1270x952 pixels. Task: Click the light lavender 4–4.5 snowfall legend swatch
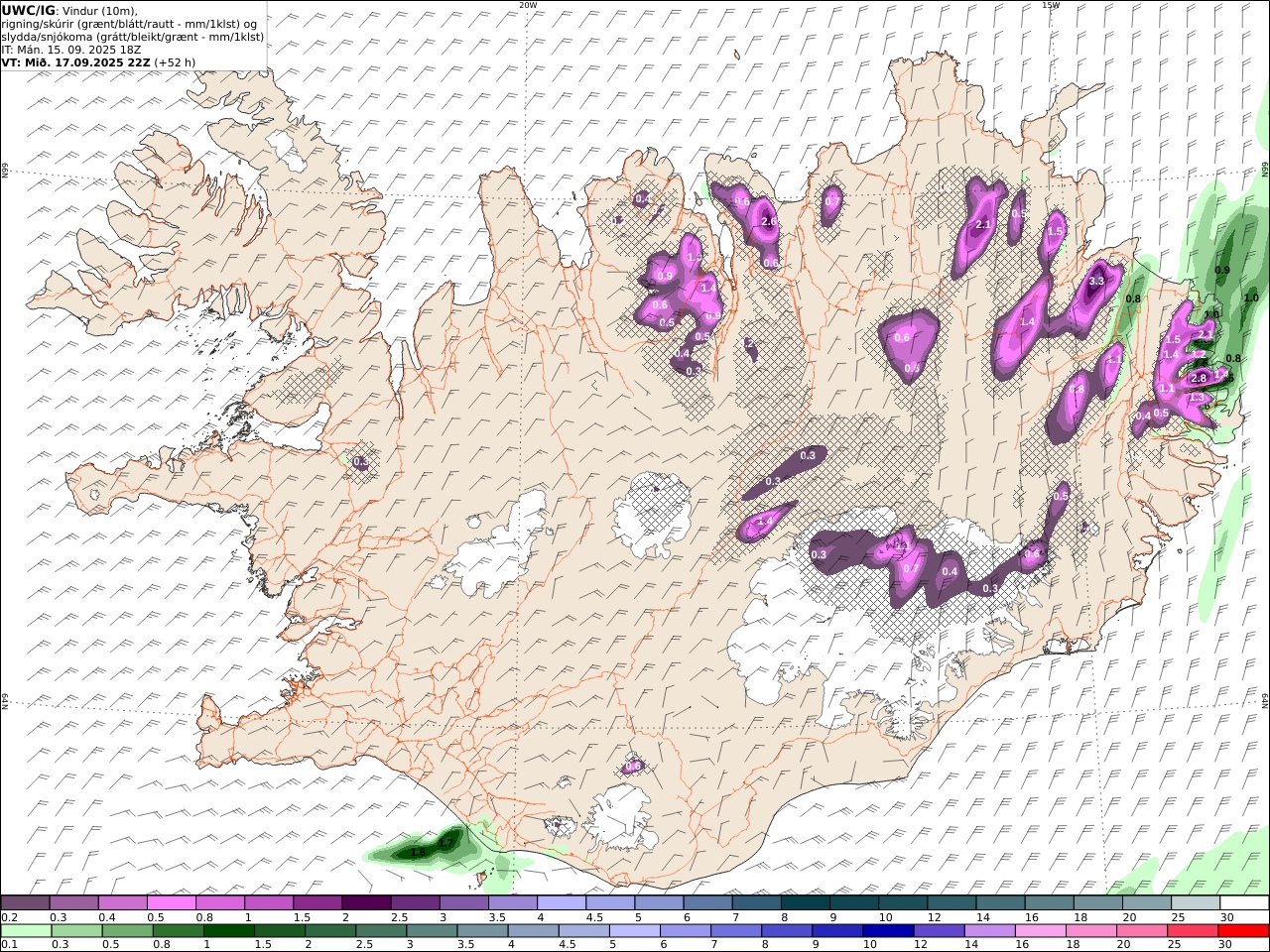coord(562,903)
